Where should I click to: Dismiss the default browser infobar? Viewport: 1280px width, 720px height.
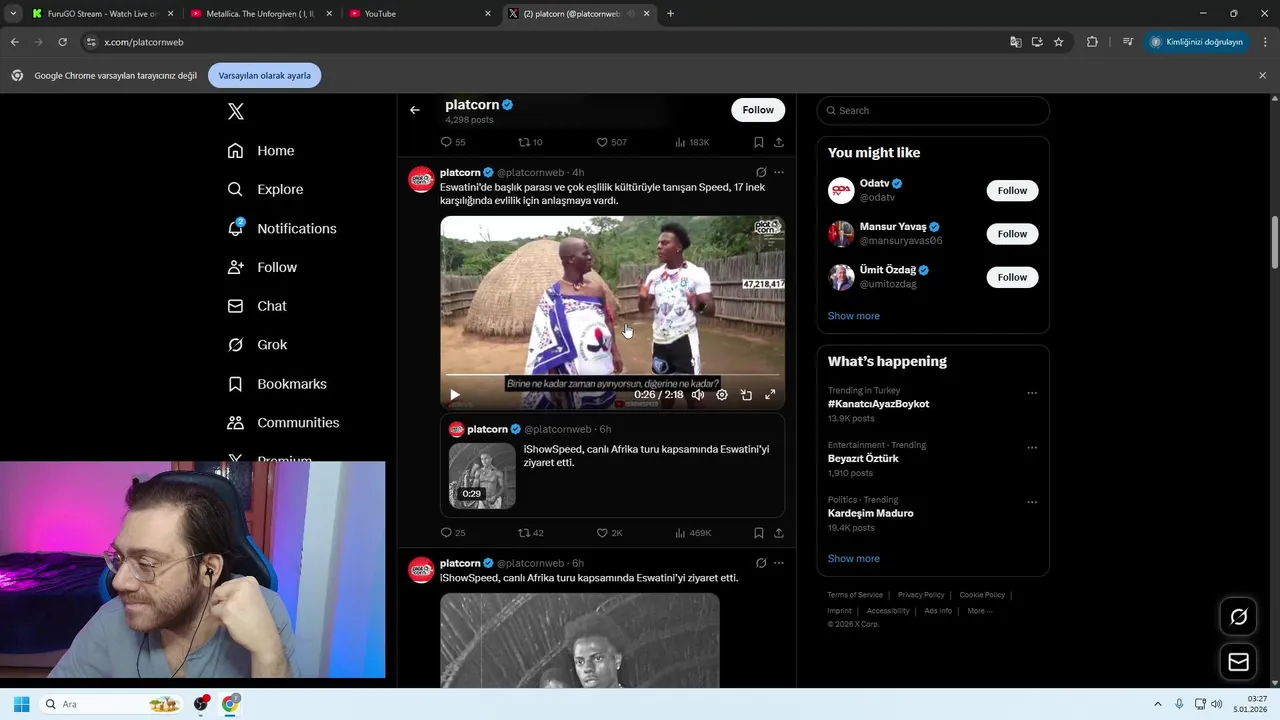[x=1262, y=76]
